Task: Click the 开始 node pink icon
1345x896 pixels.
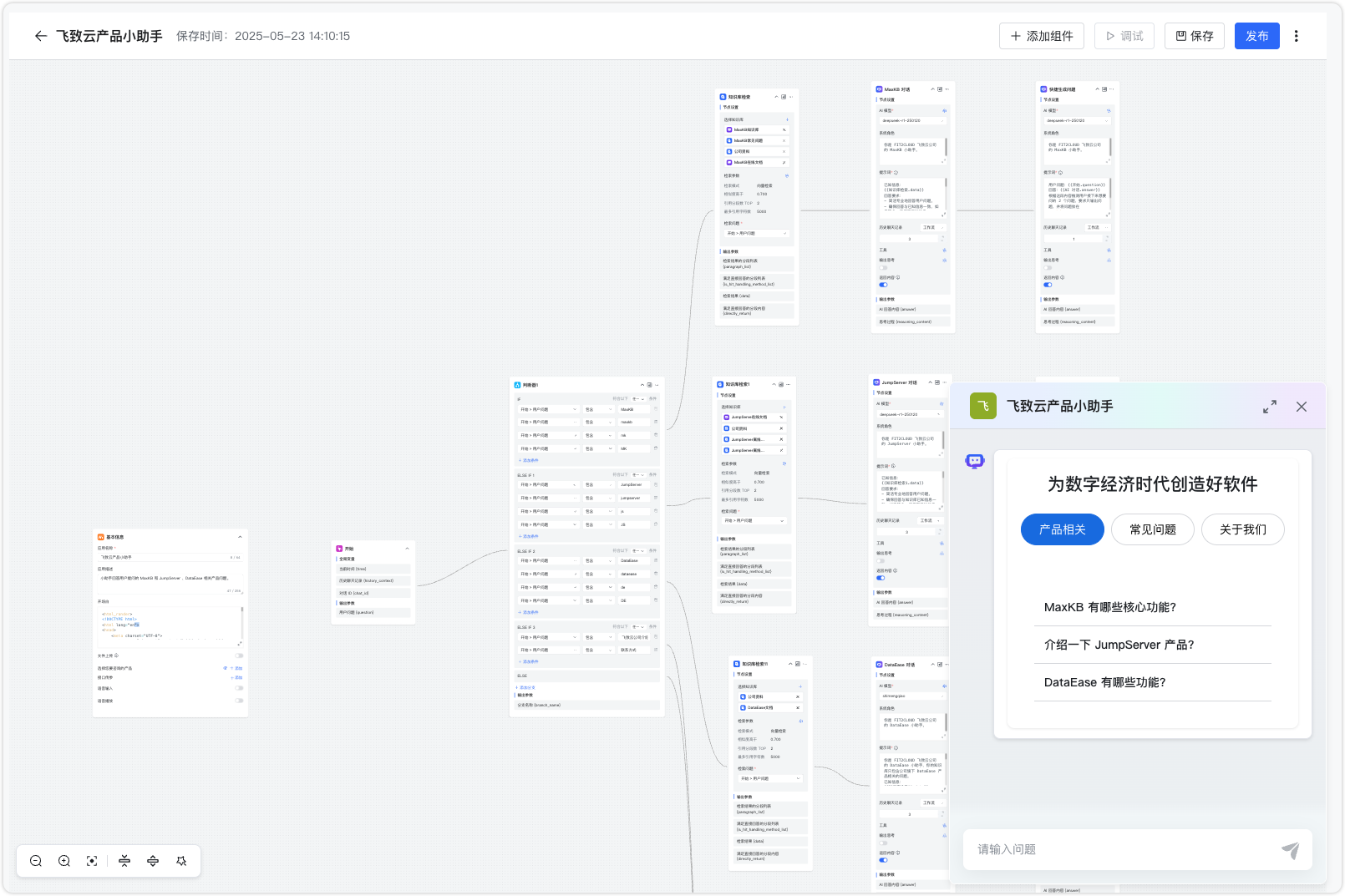Action: 340,549
